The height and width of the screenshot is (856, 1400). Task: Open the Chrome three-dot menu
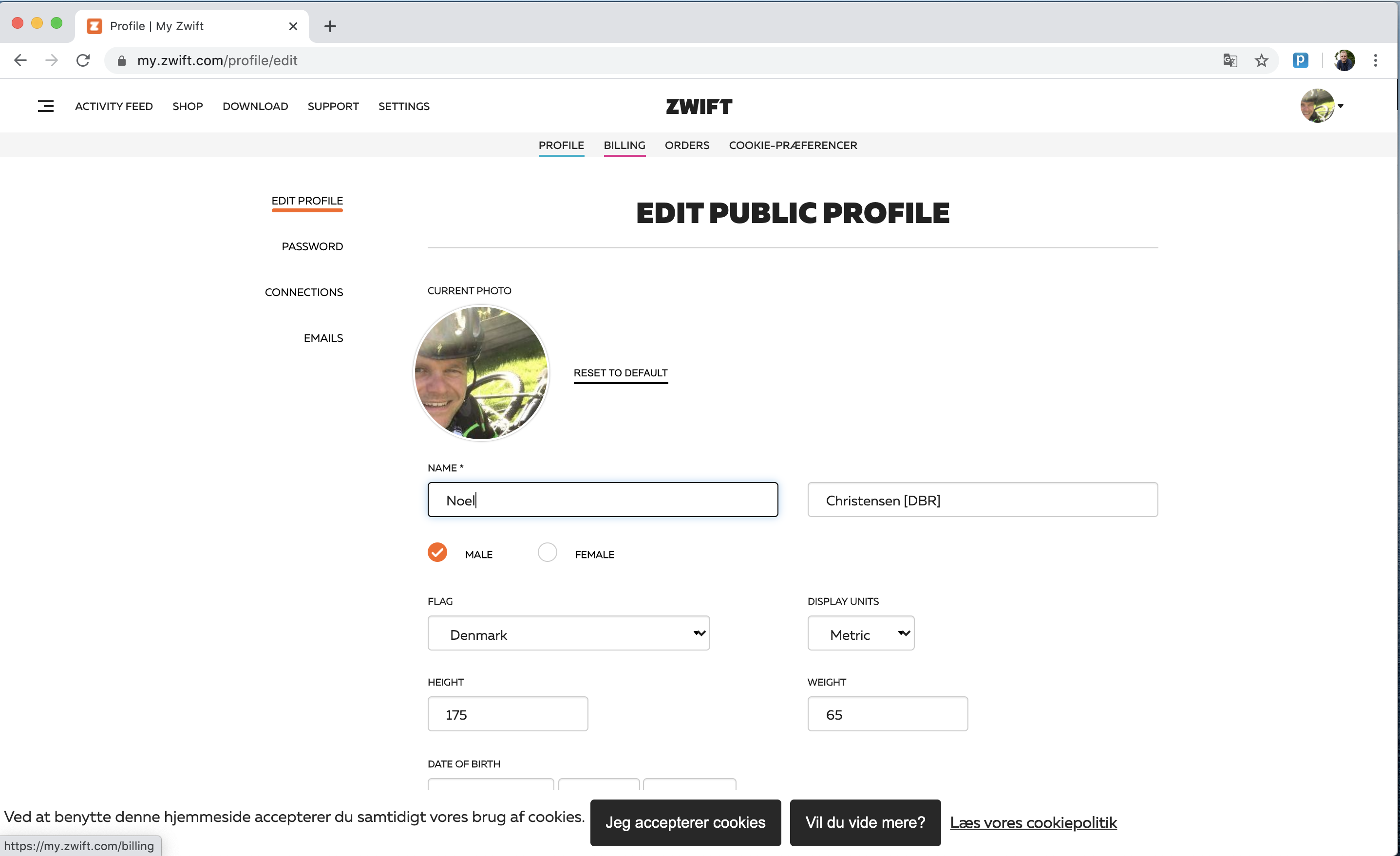(1376, 60)
